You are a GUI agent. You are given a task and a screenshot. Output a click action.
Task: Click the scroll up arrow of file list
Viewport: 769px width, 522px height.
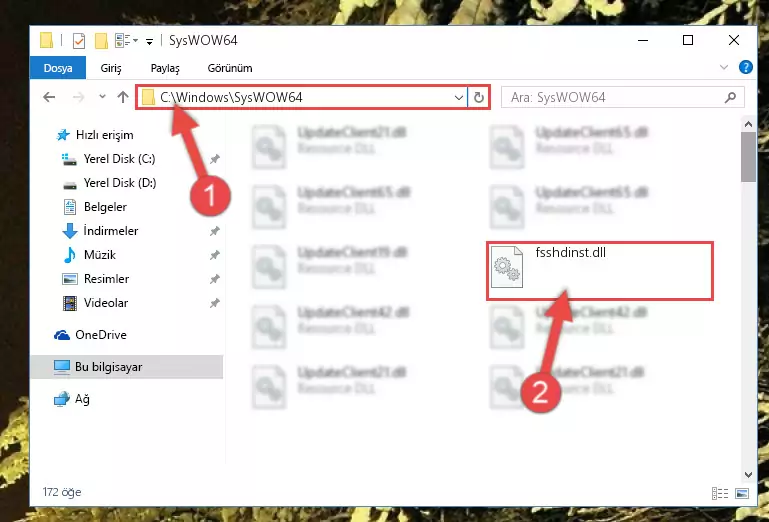pyautogui.click(x=748, y=125)
